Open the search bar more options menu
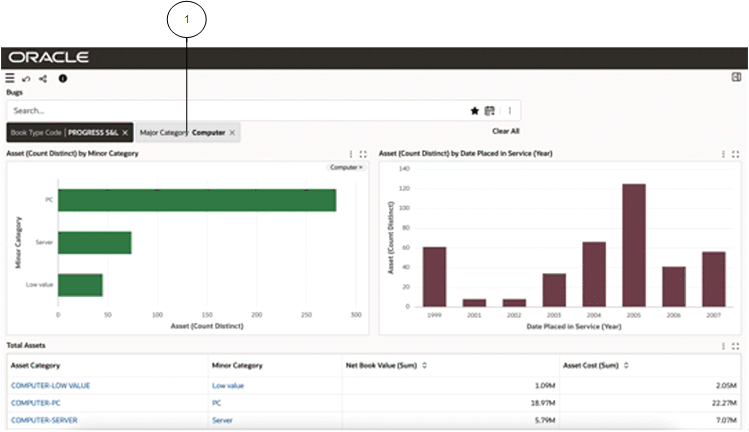This screenshot has height=432, width=749. [x=510, y=111]
